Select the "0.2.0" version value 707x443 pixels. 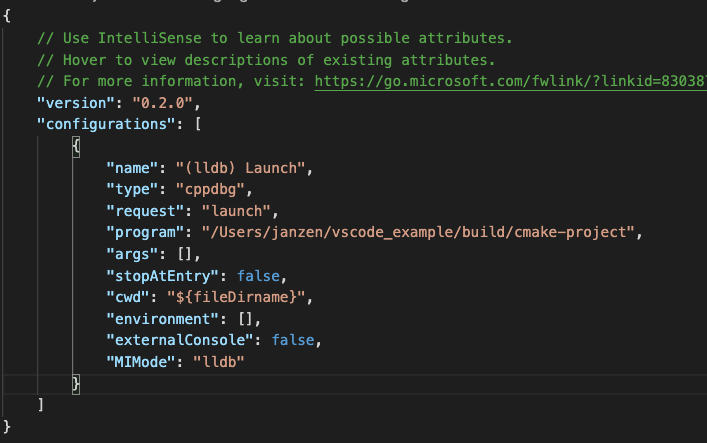pos(162,103)
